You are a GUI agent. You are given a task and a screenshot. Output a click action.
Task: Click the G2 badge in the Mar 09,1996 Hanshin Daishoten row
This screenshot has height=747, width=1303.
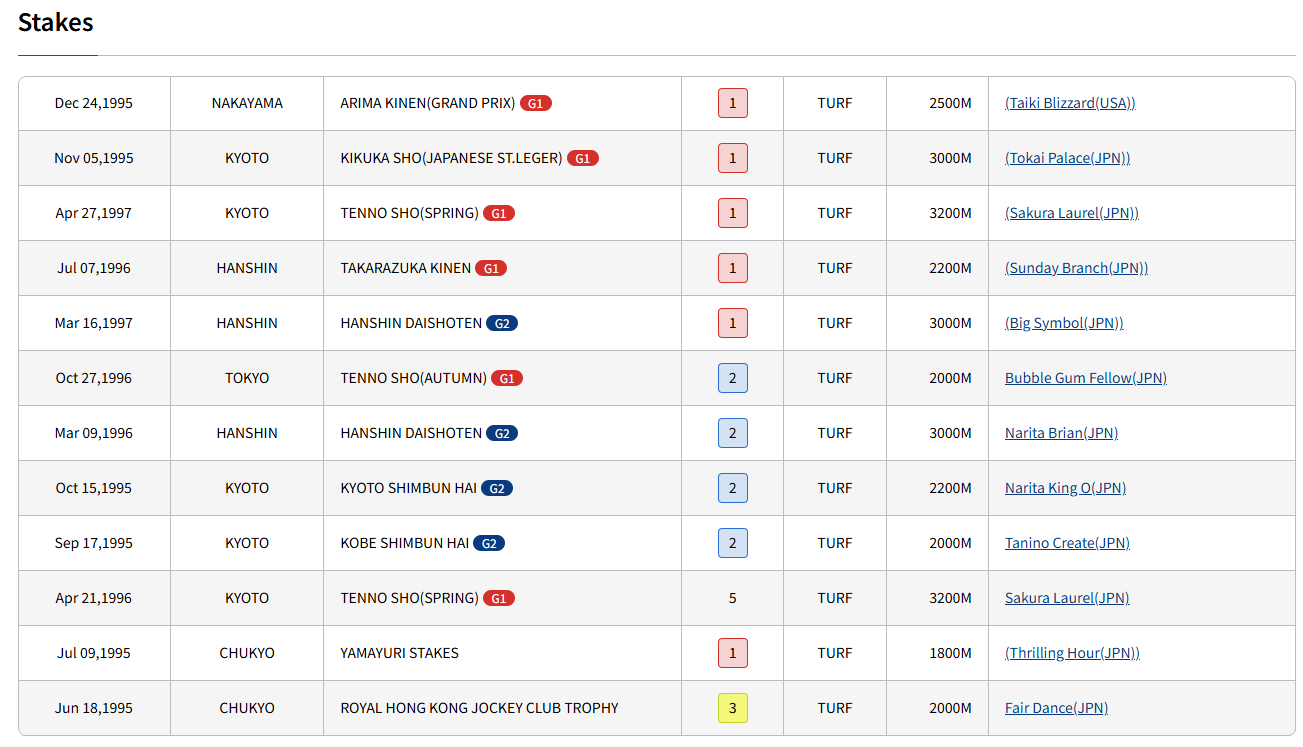point(502,433)
